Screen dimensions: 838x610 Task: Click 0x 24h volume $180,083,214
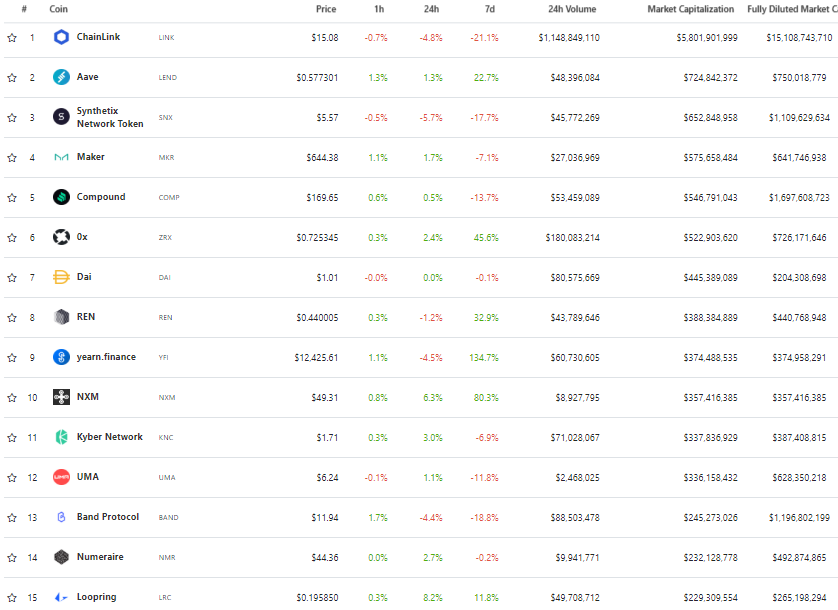[x=572, y=237]
